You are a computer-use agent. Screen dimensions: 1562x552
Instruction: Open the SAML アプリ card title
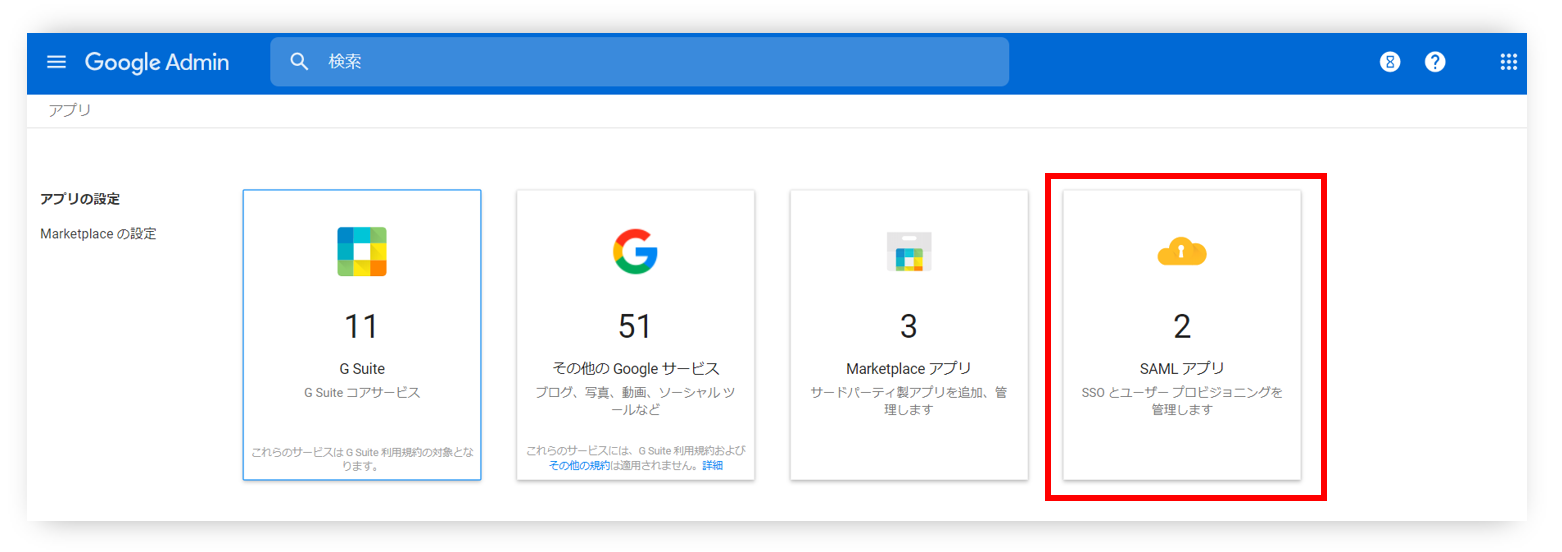pos(1182,368)
